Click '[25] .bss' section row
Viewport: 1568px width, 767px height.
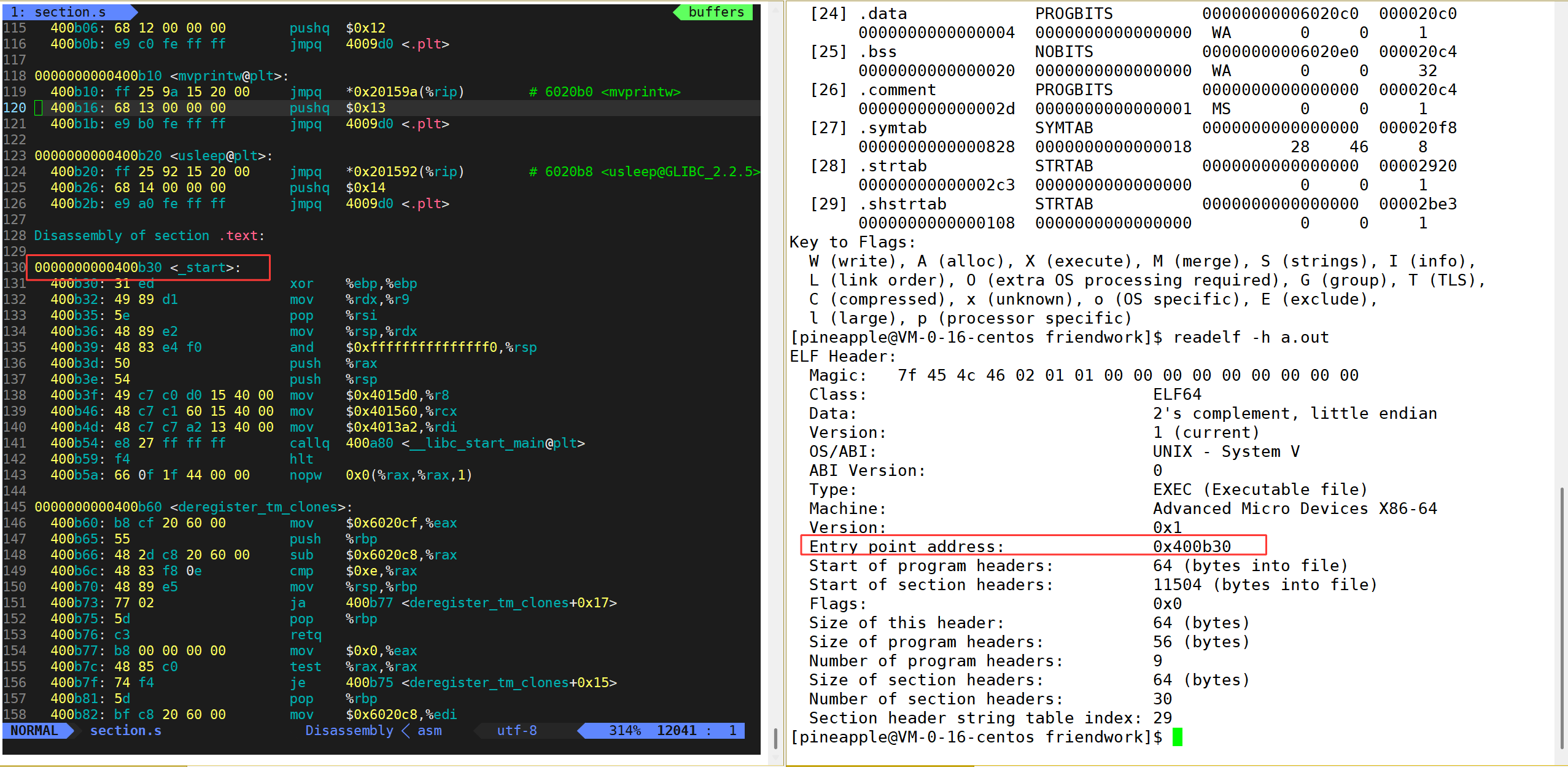pos(1133,61)
